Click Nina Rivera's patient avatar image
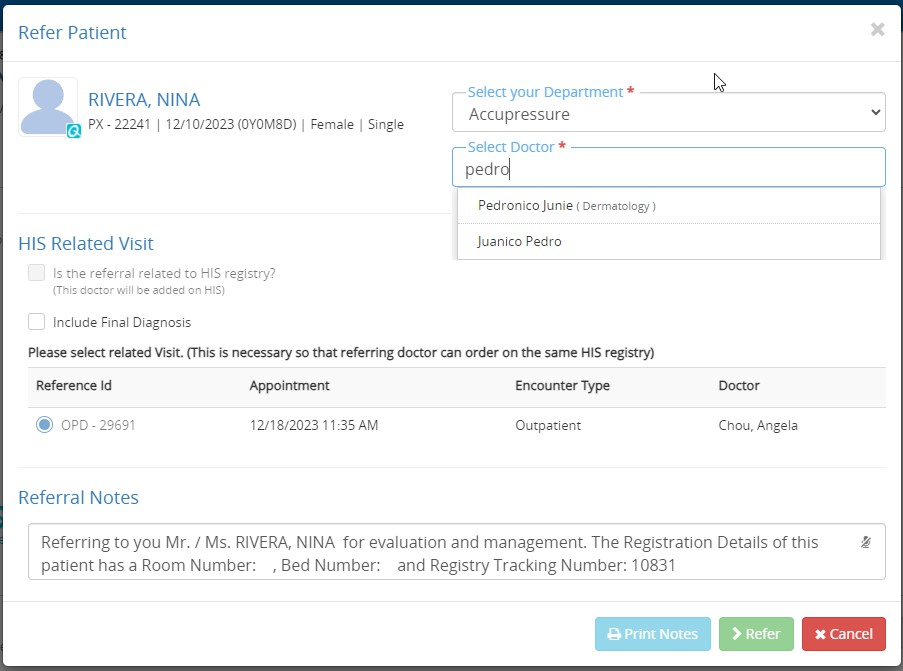The height and width of the screenshot is (671, 903). click(47, 106)
